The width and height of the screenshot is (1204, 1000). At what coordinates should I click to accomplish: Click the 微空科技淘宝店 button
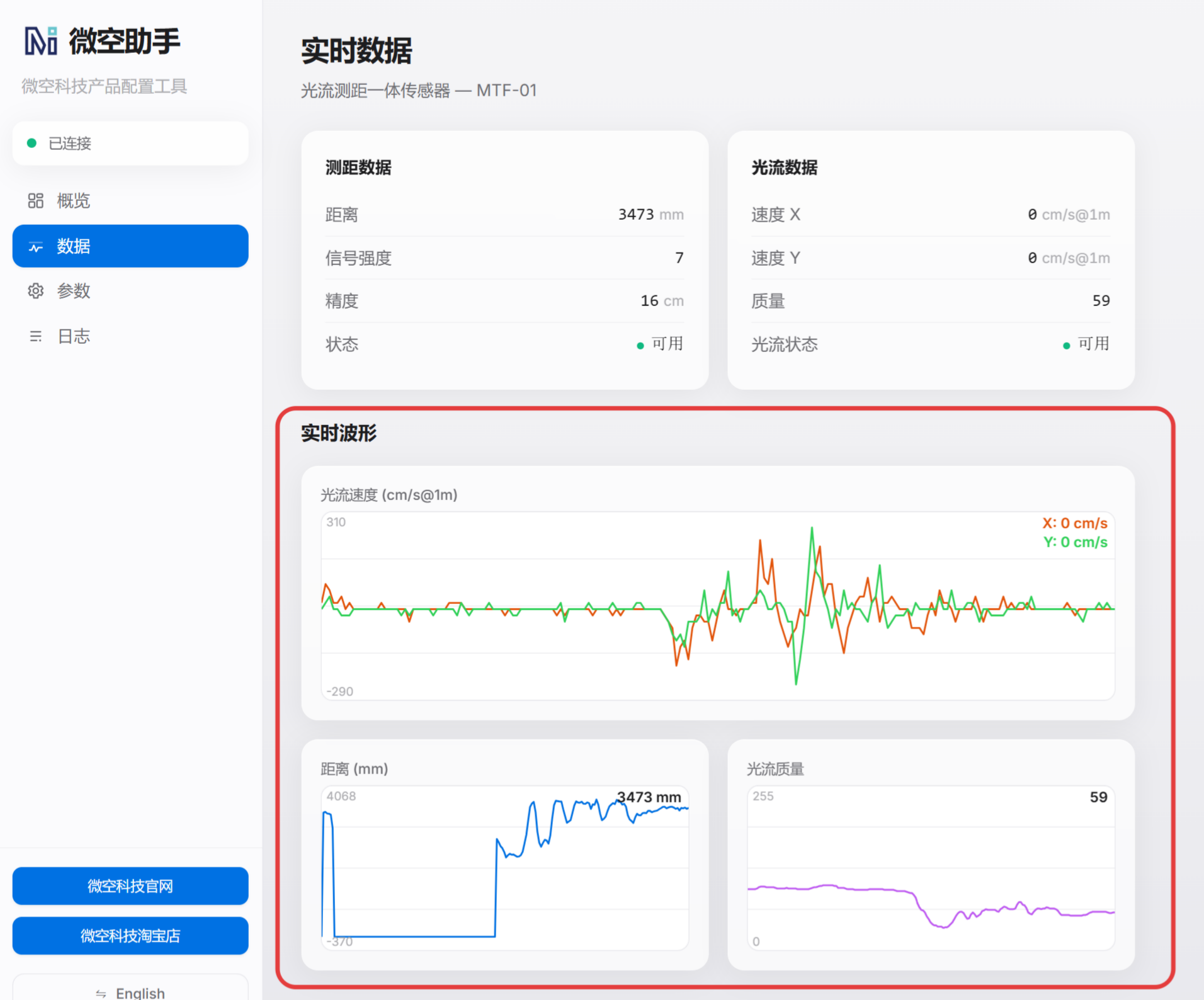pos(130,936)
